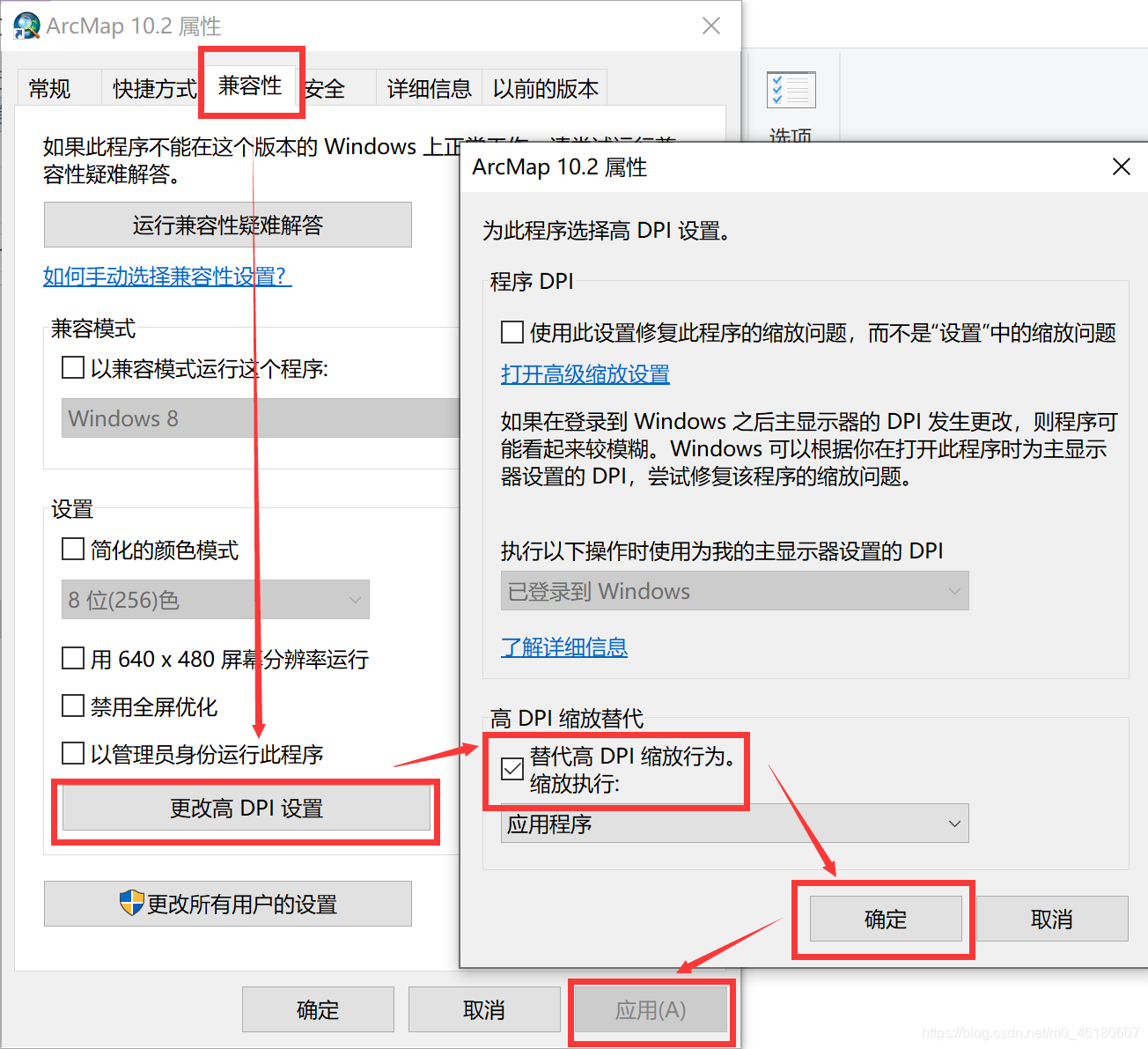The width and height of the screenshot is (1148, 1049).
Task: Check 用 640 x 480 屏幕分辨率运行
Action: pyautogui.click(x=73, y=658)
